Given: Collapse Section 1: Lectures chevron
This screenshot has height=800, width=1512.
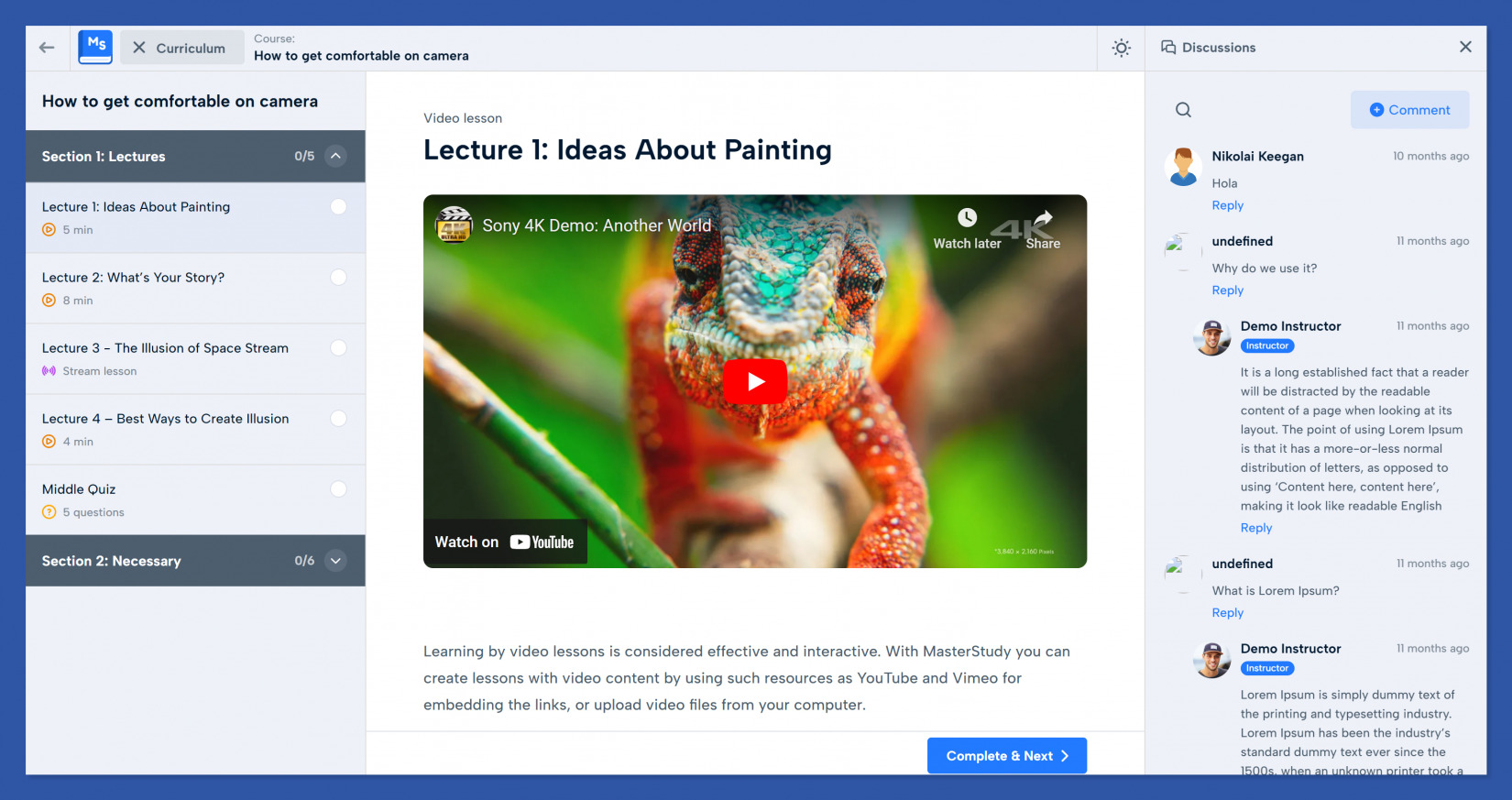Looking at the screenshot, I should click(336, 156).
